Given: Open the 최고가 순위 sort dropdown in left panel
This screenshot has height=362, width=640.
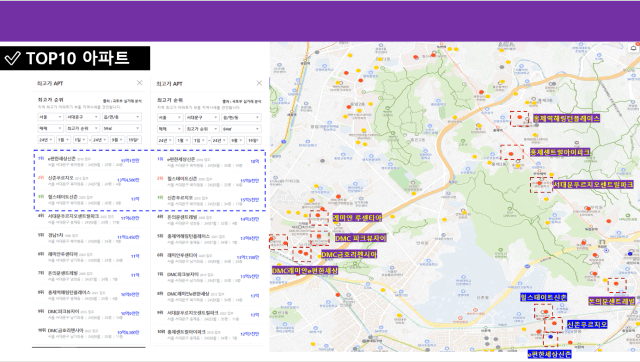Looking at the screenshot, I should 83,128.
